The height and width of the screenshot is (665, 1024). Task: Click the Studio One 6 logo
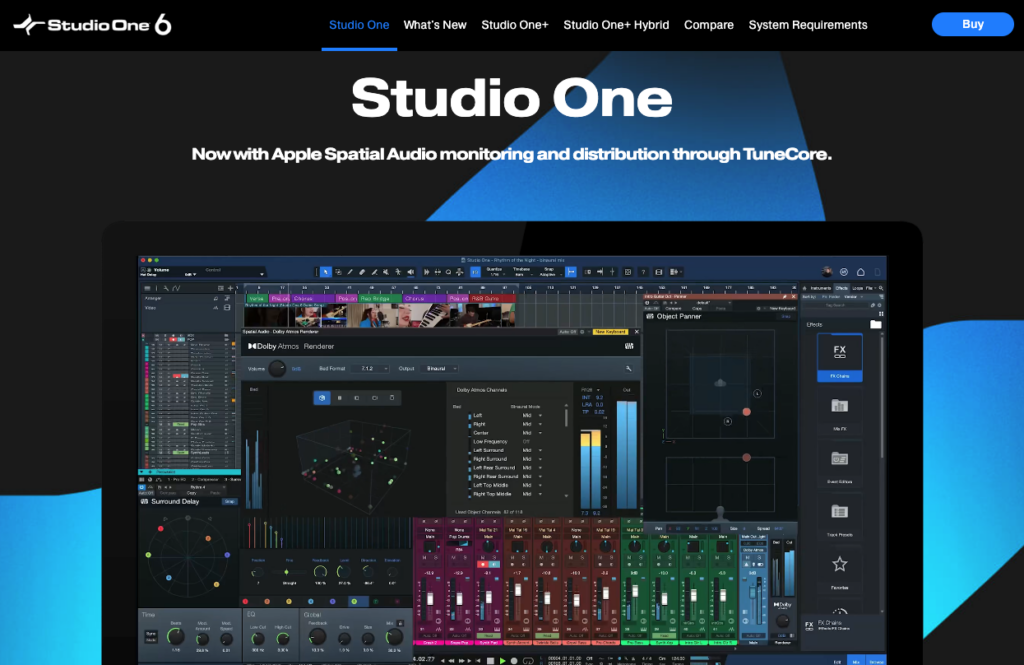point(93,25)
